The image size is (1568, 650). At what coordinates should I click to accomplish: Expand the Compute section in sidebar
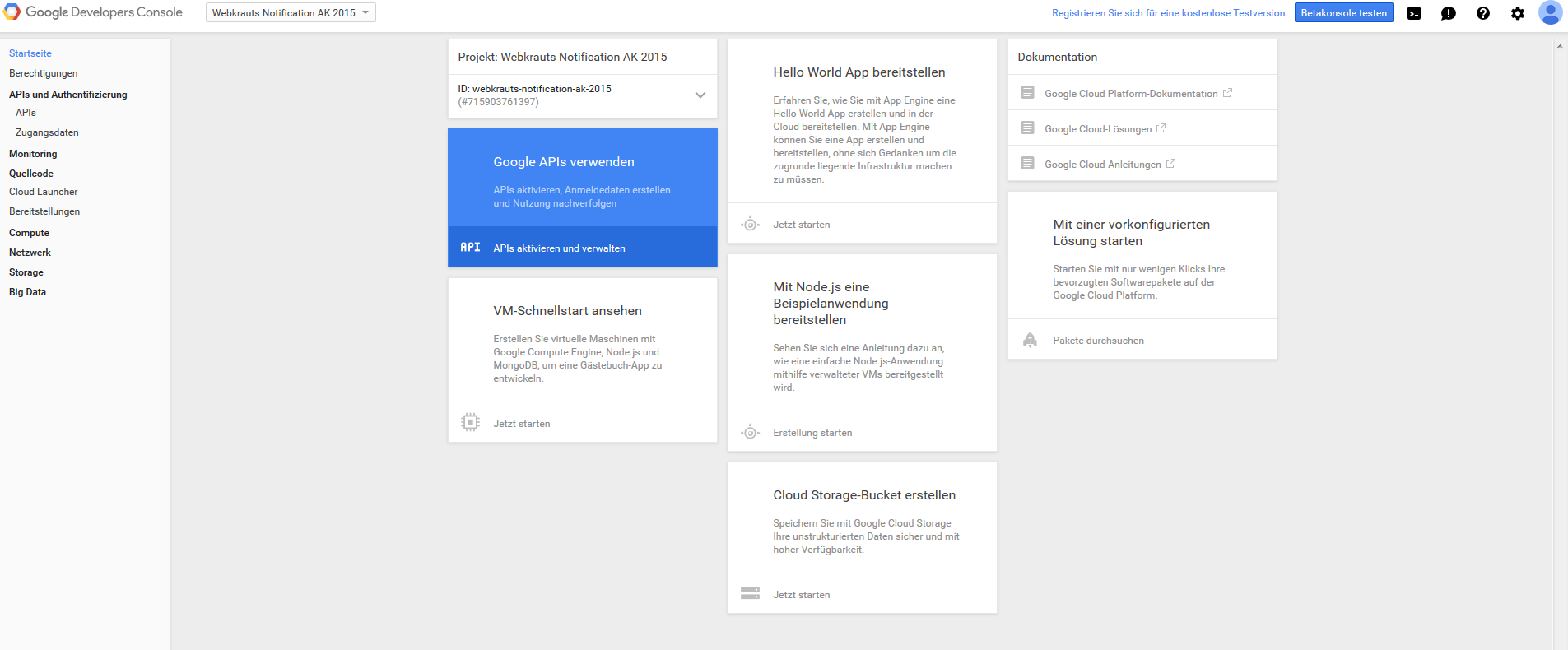tap(29, 233)
